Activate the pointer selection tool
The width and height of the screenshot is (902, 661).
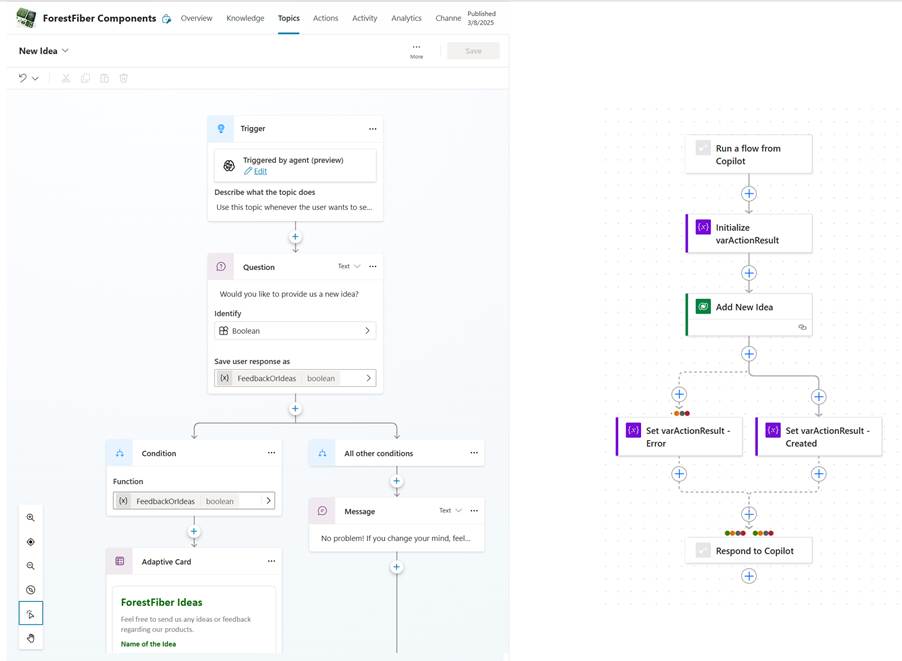click(31, 614)
